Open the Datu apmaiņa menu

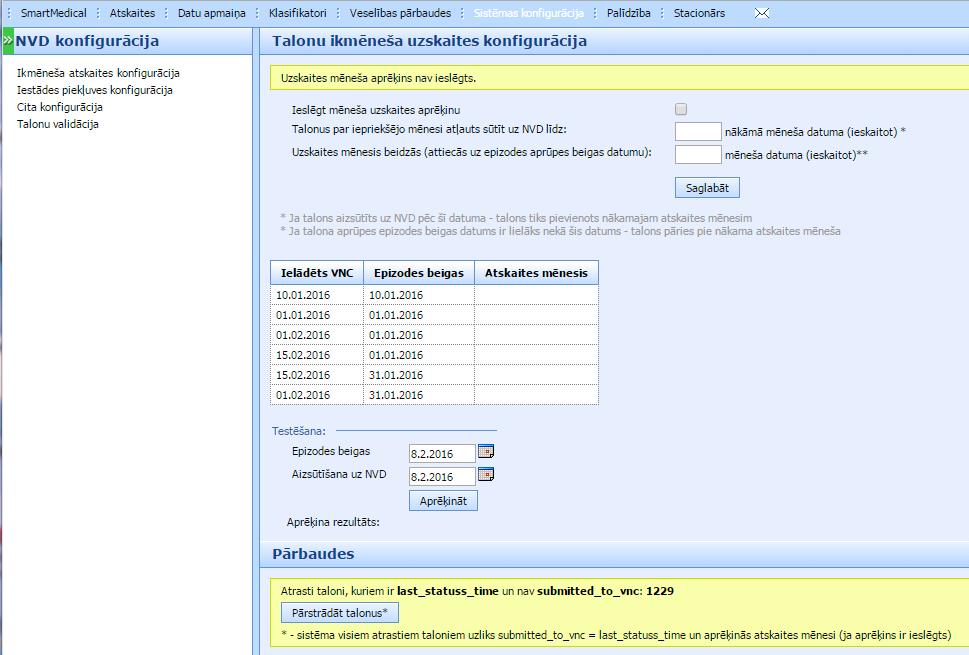(x=211, y=14)
